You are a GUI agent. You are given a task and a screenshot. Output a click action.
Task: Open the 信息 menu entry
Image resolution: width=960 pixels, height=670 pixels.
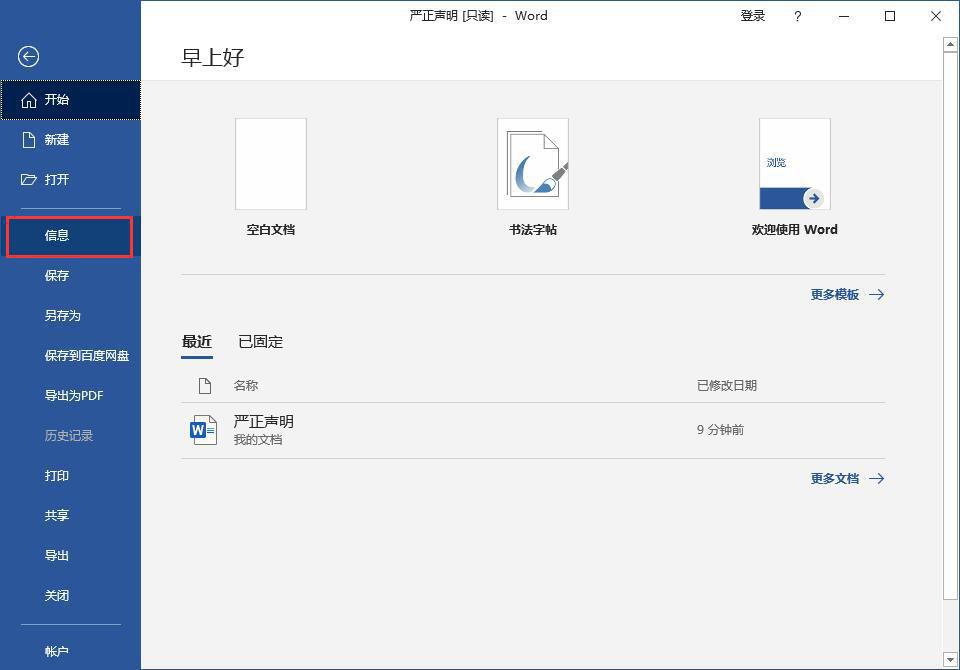(57, 236)
